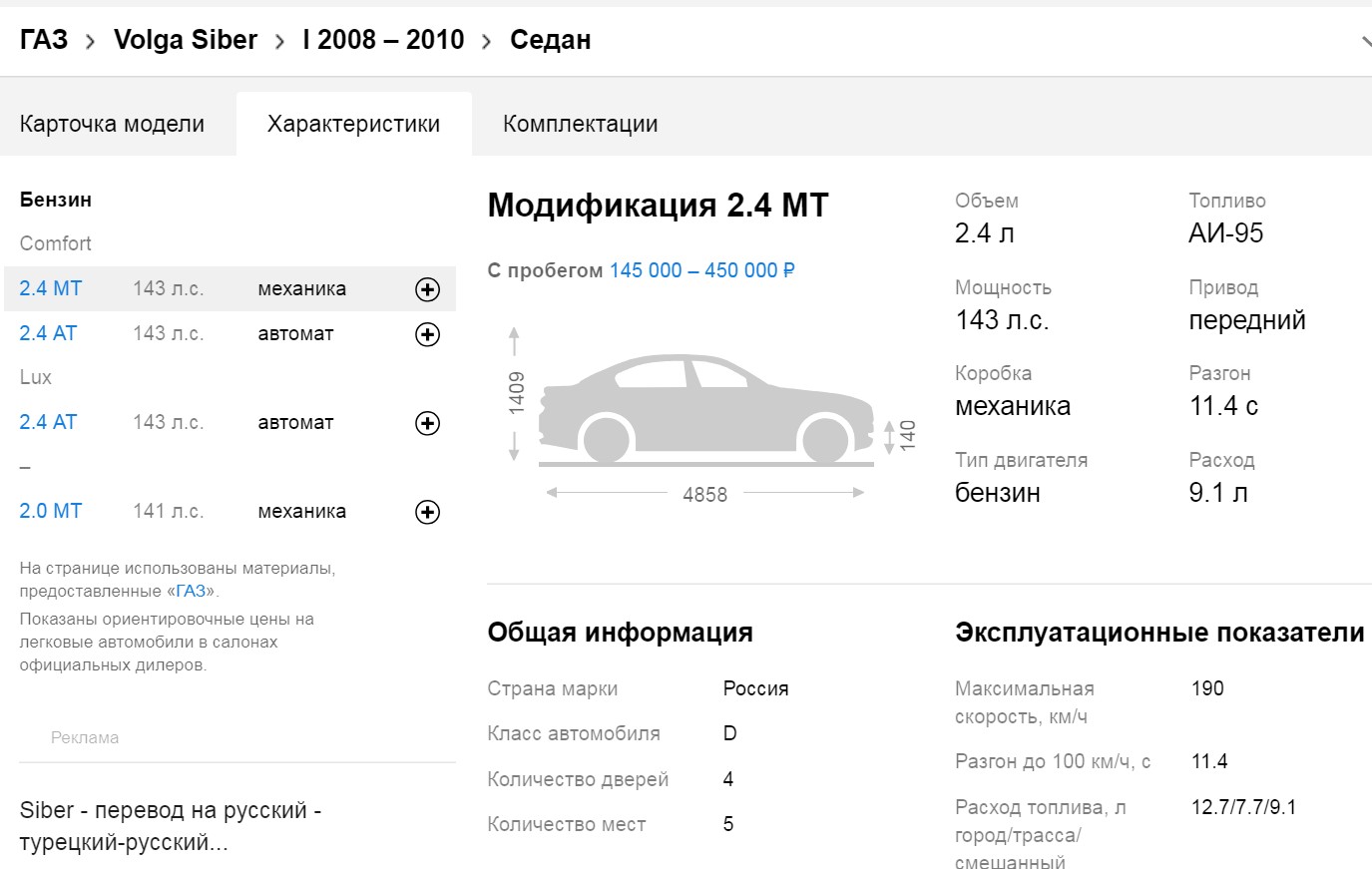Open the Siber перевод на русский ad link
This screenshot has width=1372, height=869.
click(171, 826)
